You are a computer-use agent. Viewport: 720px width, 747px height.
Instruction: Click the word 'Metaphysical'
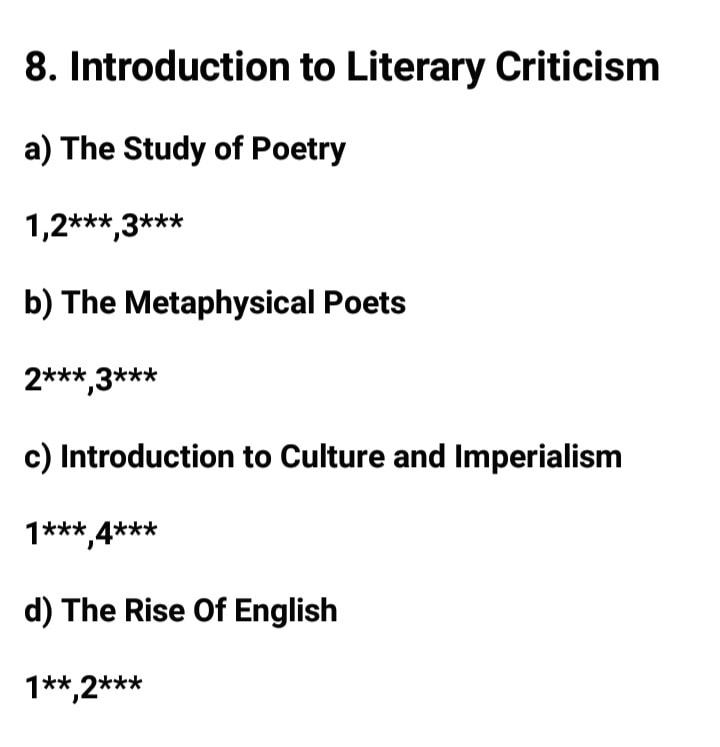click(x=219, y=303)
